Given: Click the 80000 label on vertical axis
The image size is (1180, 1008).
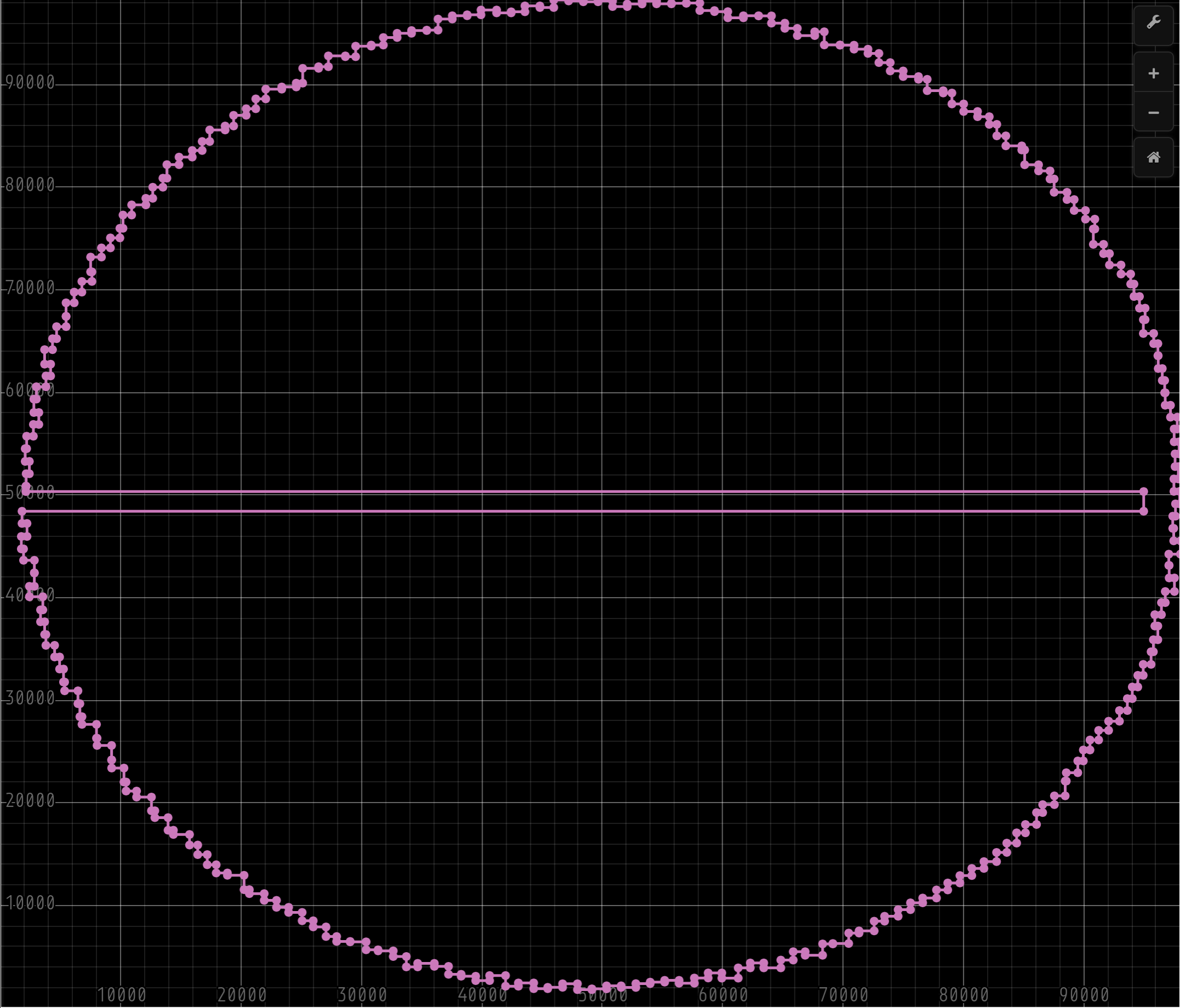Looking at the screenshot, I should 30,185.
